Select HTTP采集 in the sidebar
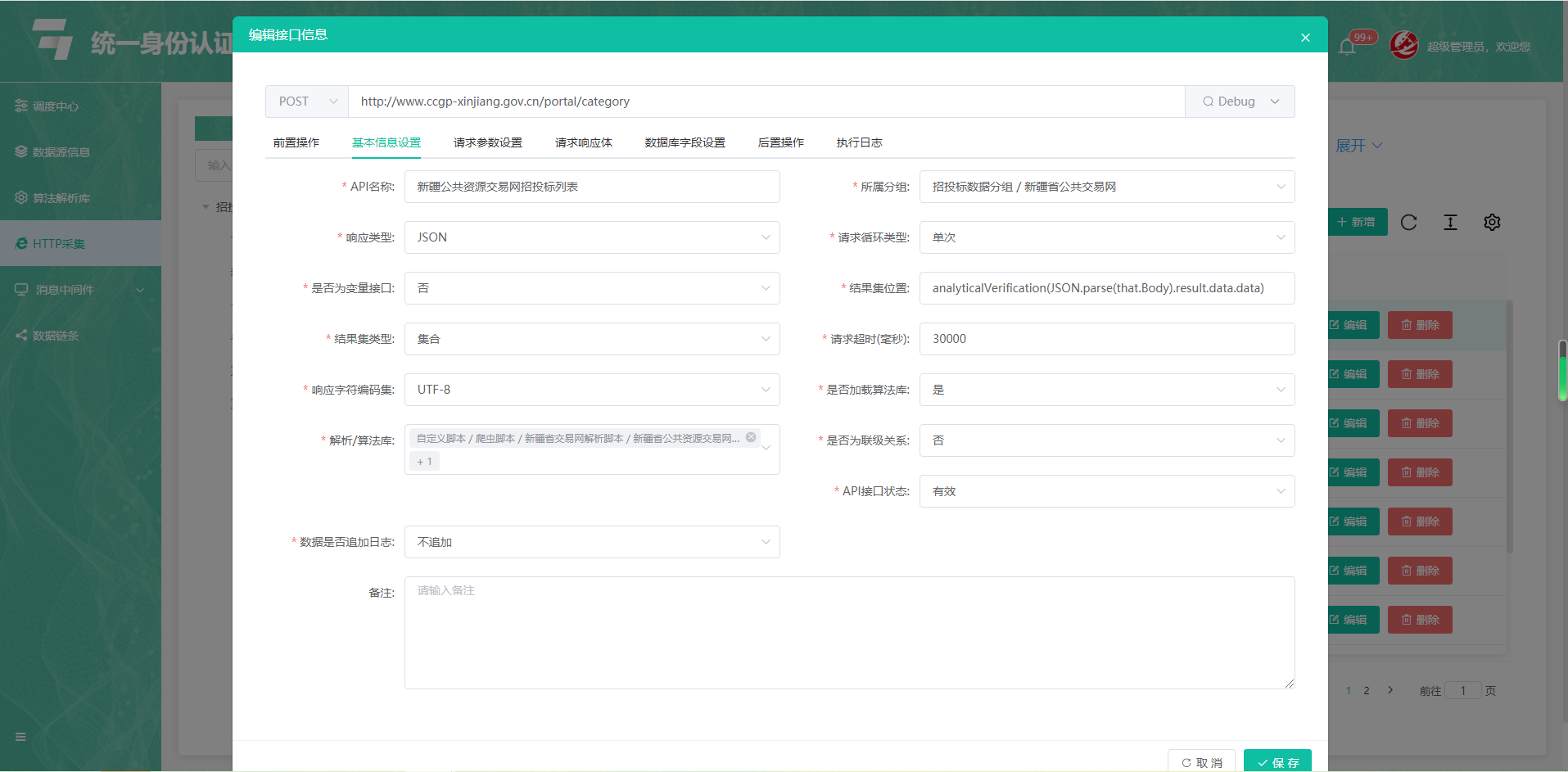This screenshot has width=1568, height=772. click(80, 243)
